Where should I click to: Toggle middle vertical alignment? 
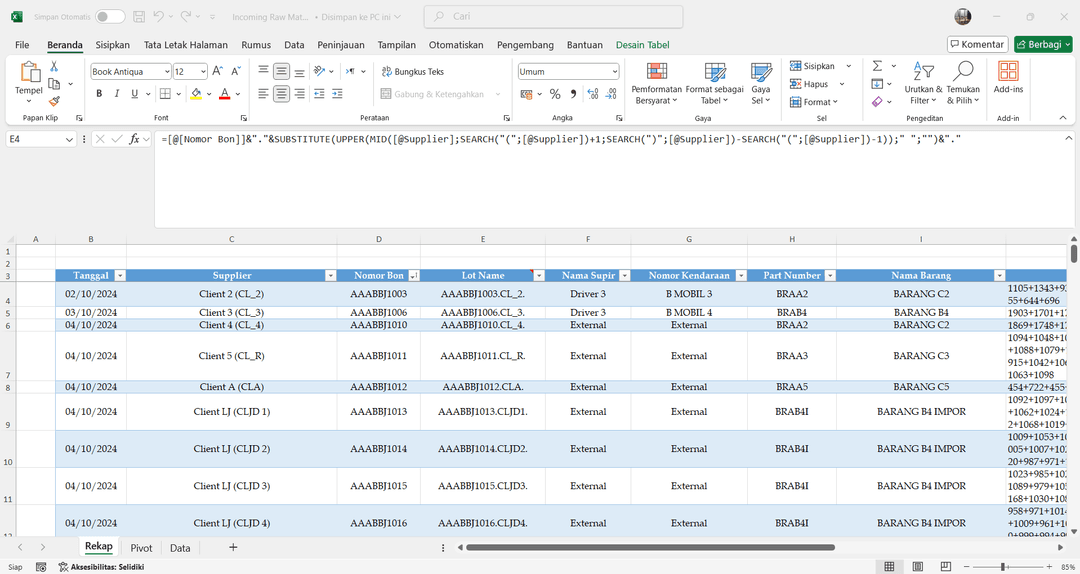coord(281,71)
